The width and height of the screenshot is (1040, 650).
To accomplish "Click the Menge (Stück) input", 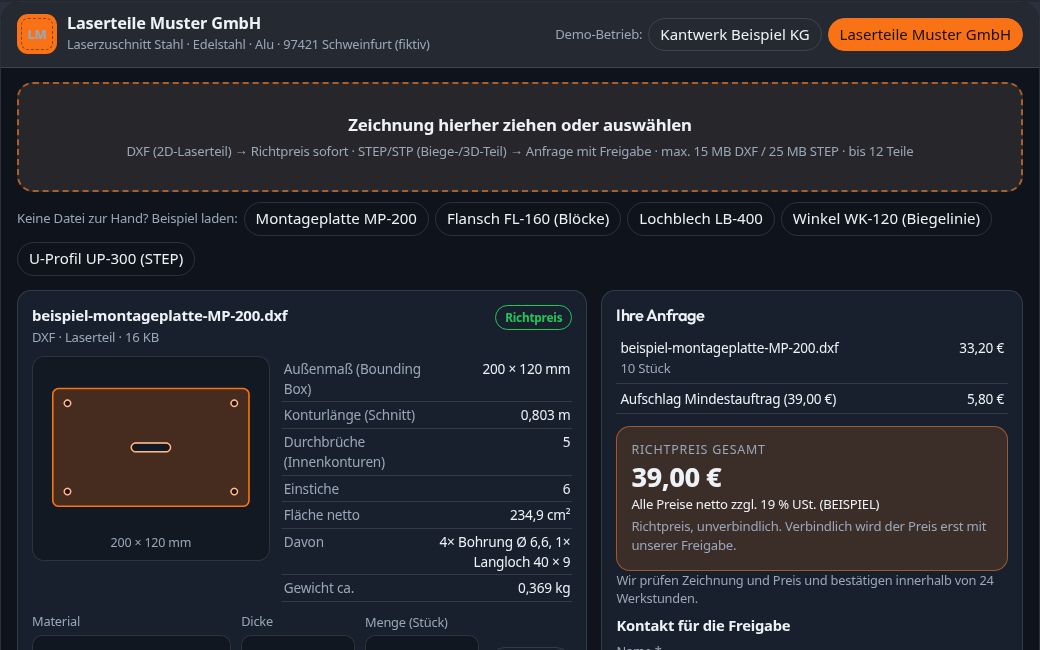I will [x=422, y=643].
